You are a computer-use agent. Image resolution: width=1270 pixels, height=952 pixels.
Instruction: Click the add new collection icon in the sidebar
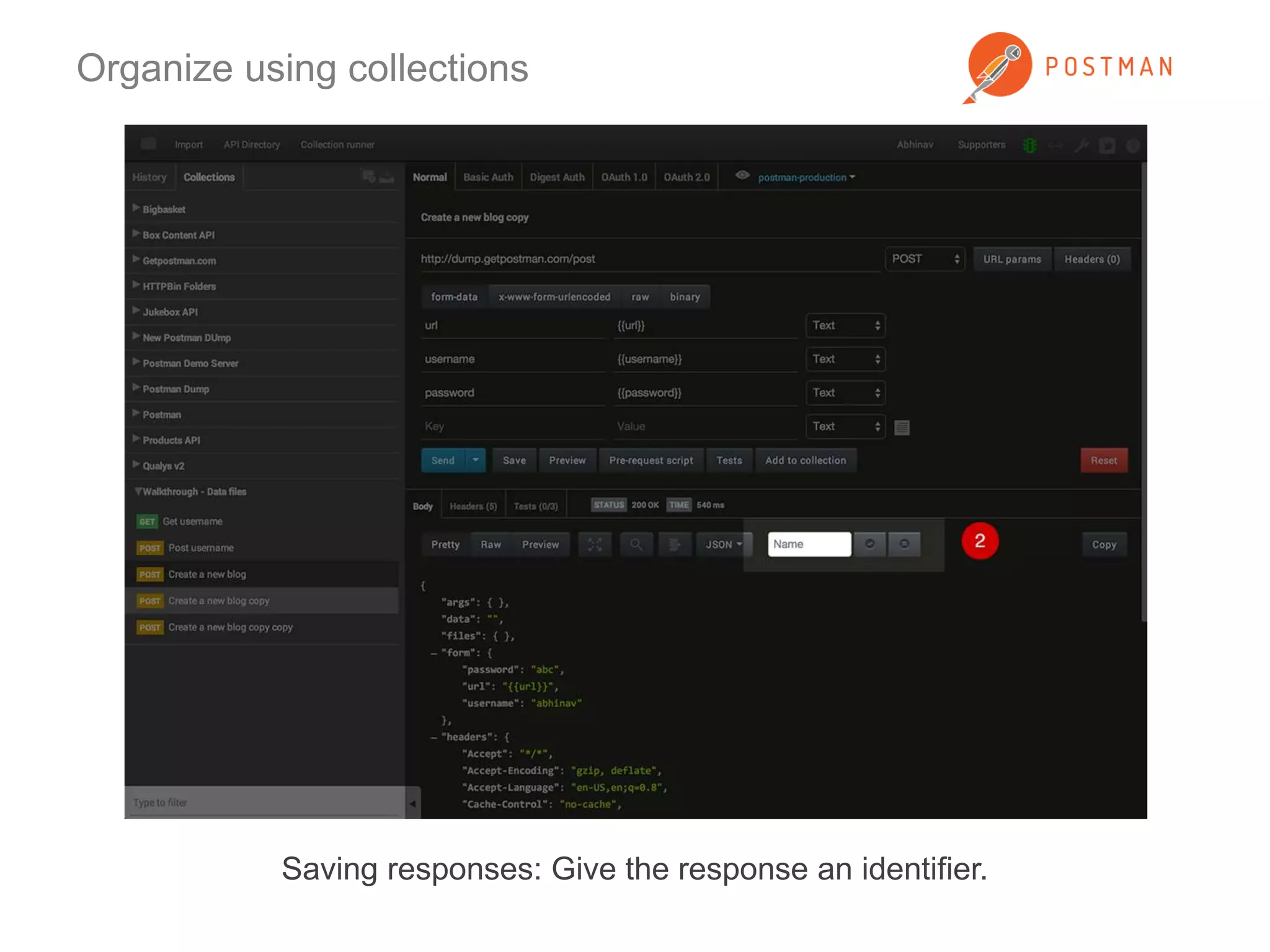point(369,177)
